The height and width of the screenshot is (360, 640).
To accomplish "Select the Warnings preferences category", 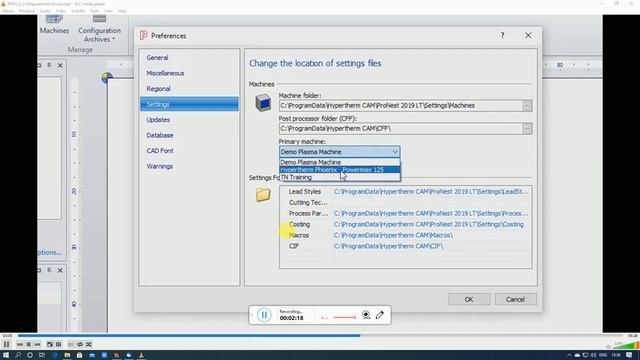I will 160,166.
